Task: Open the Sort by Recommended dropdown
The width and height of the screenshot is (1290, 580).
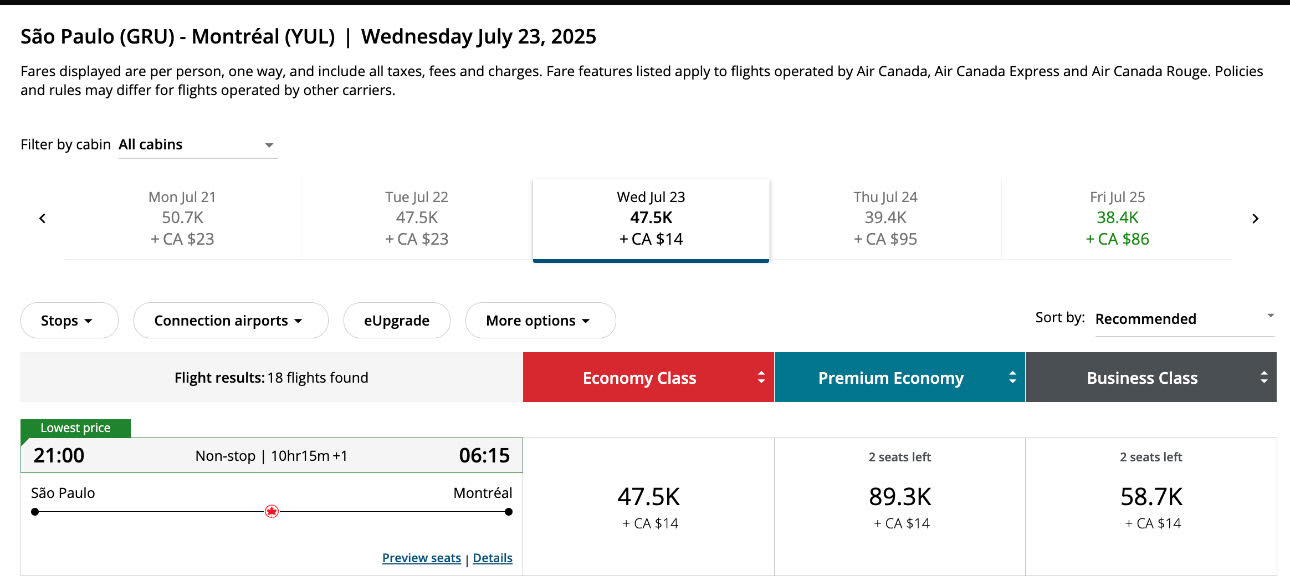Action: (x=1184, y=319)
